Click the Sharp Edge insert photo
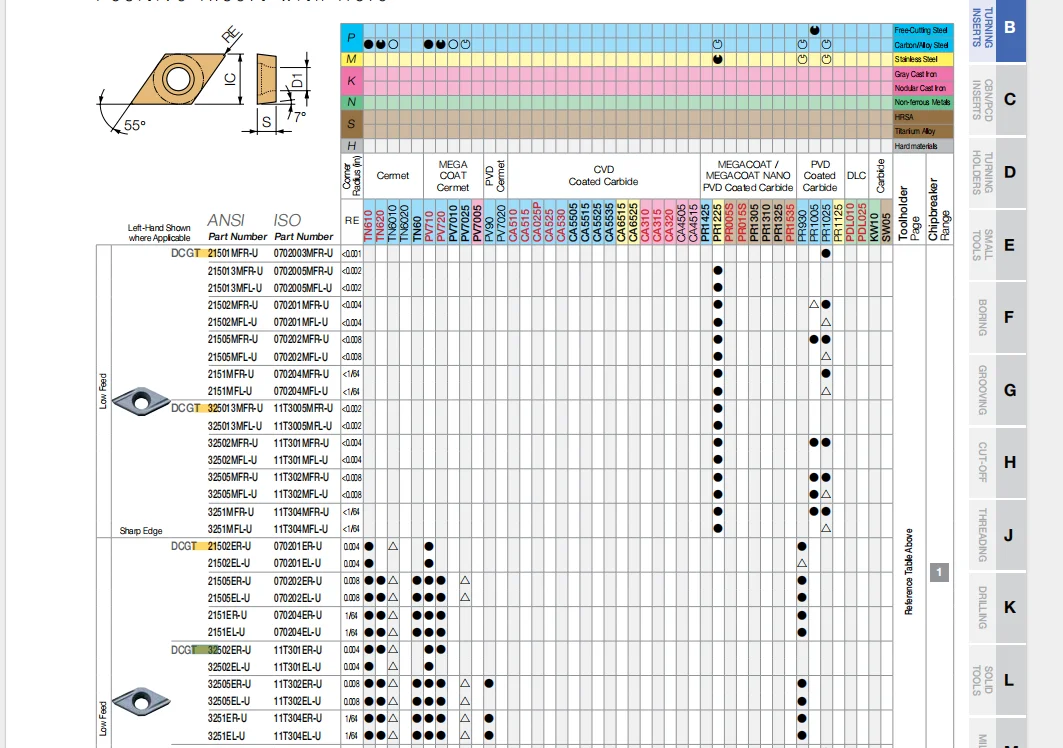Viewport: 1063px width, 748px height. [140, 401]
